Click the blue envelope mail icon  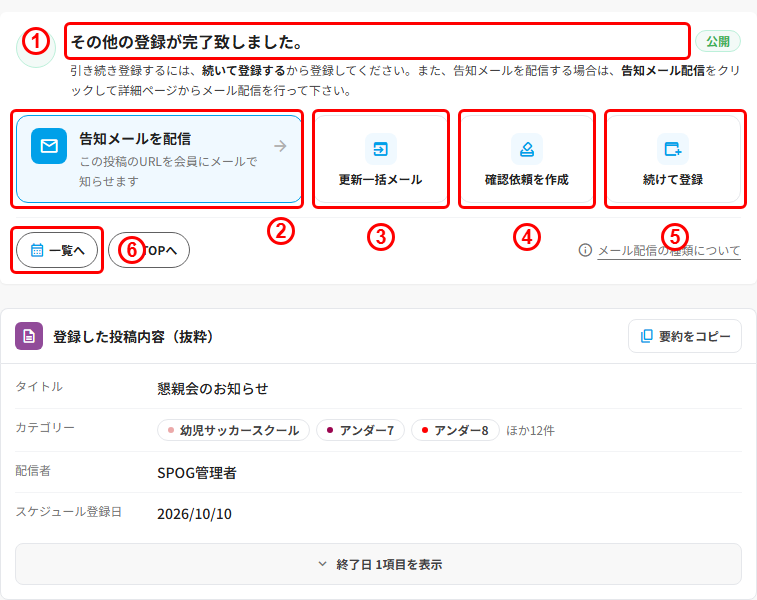click(49, 146)
